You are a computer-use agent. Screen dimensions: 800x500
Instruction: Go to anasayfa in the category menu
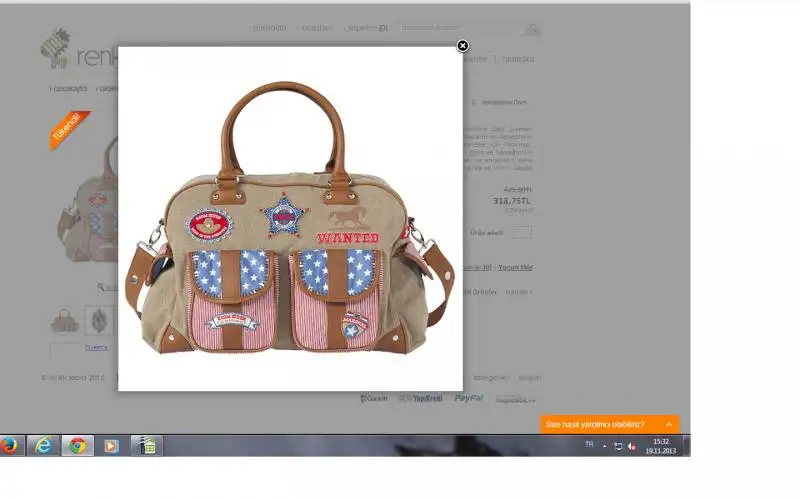point(70,89)
